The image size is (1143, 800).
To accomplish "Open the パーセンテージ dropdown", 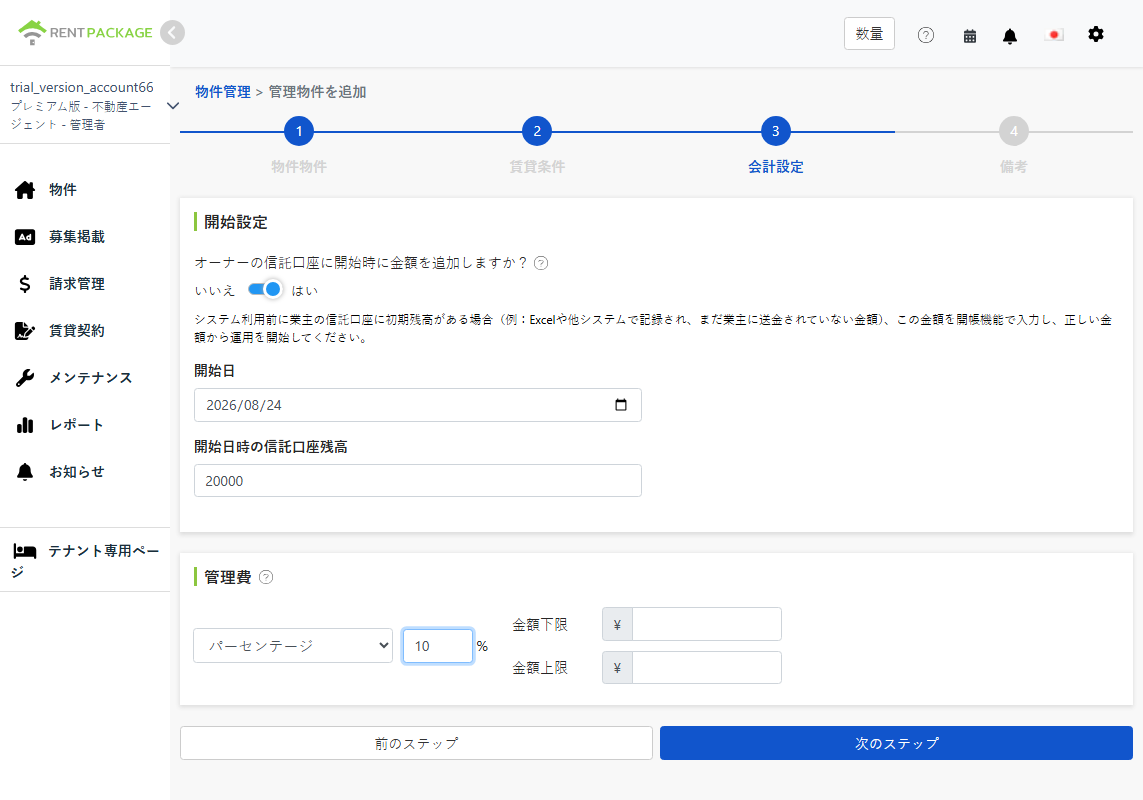I will 293,645.
